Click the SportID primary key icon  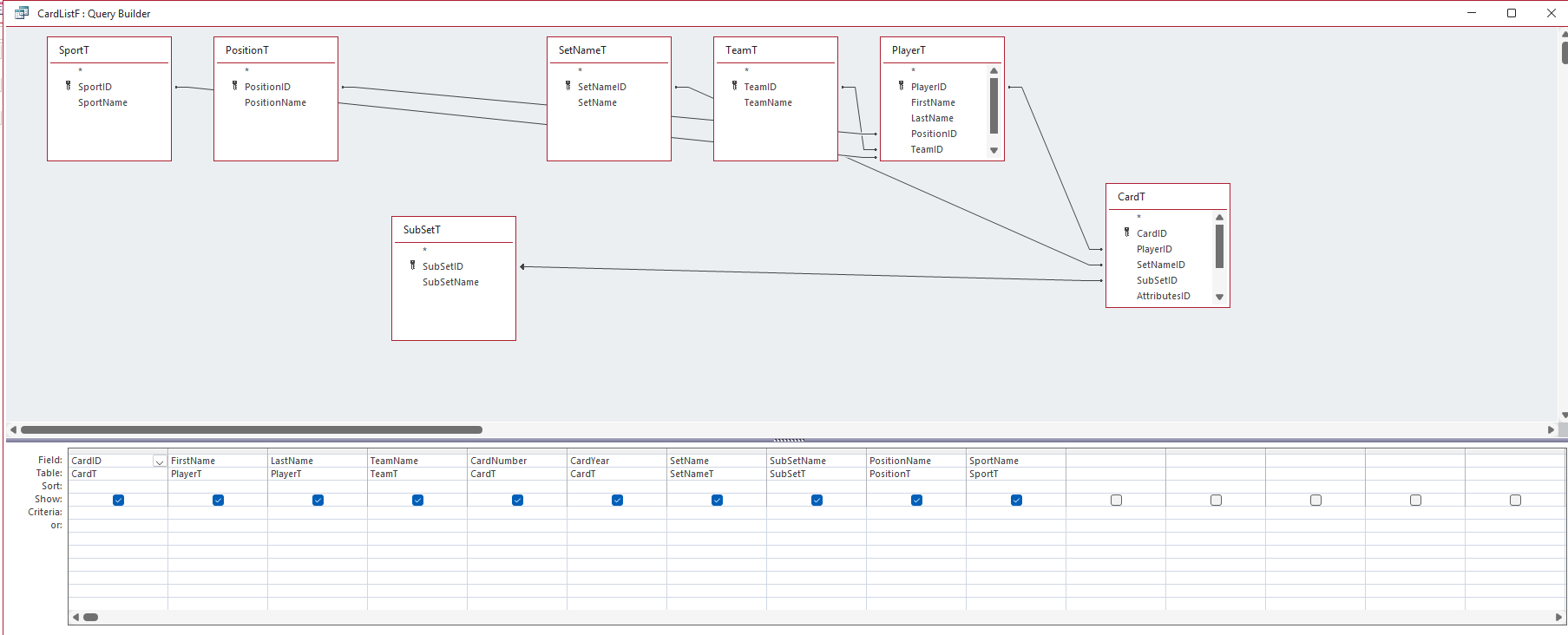click(69, 86)
